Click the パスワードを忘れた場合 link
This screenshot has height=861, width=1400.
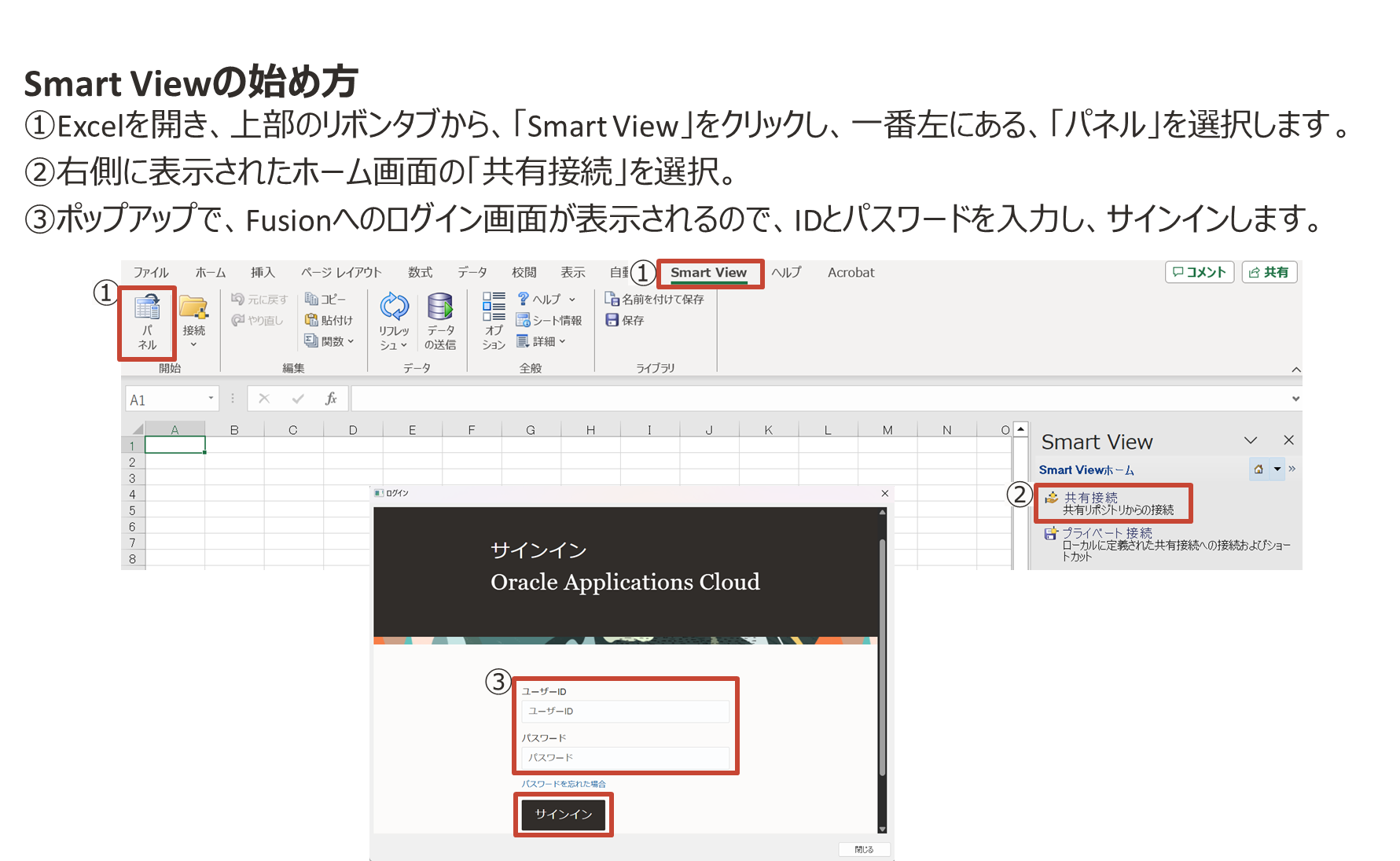click(564, 784)
